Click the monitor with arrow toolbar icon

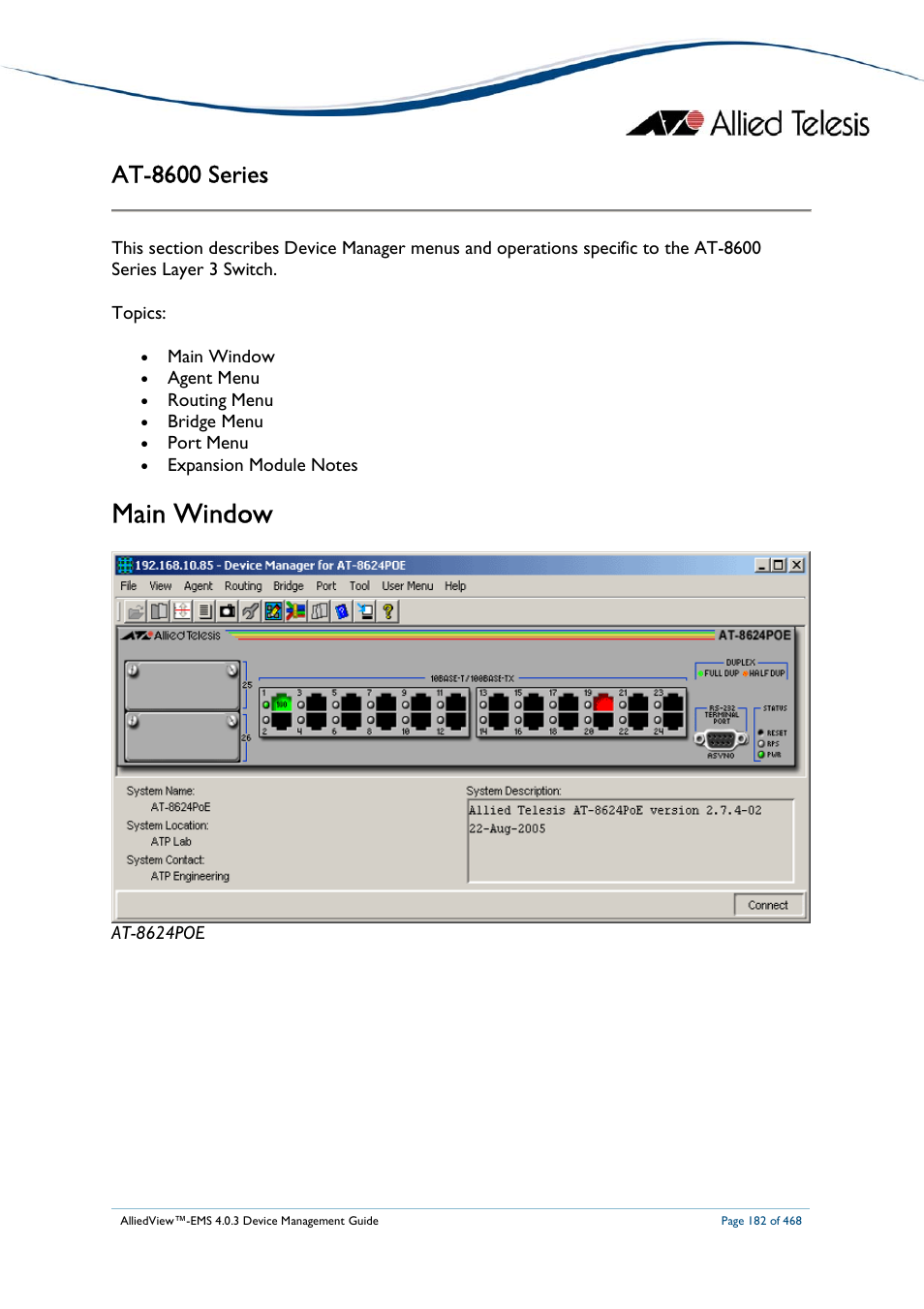point(365,611)
